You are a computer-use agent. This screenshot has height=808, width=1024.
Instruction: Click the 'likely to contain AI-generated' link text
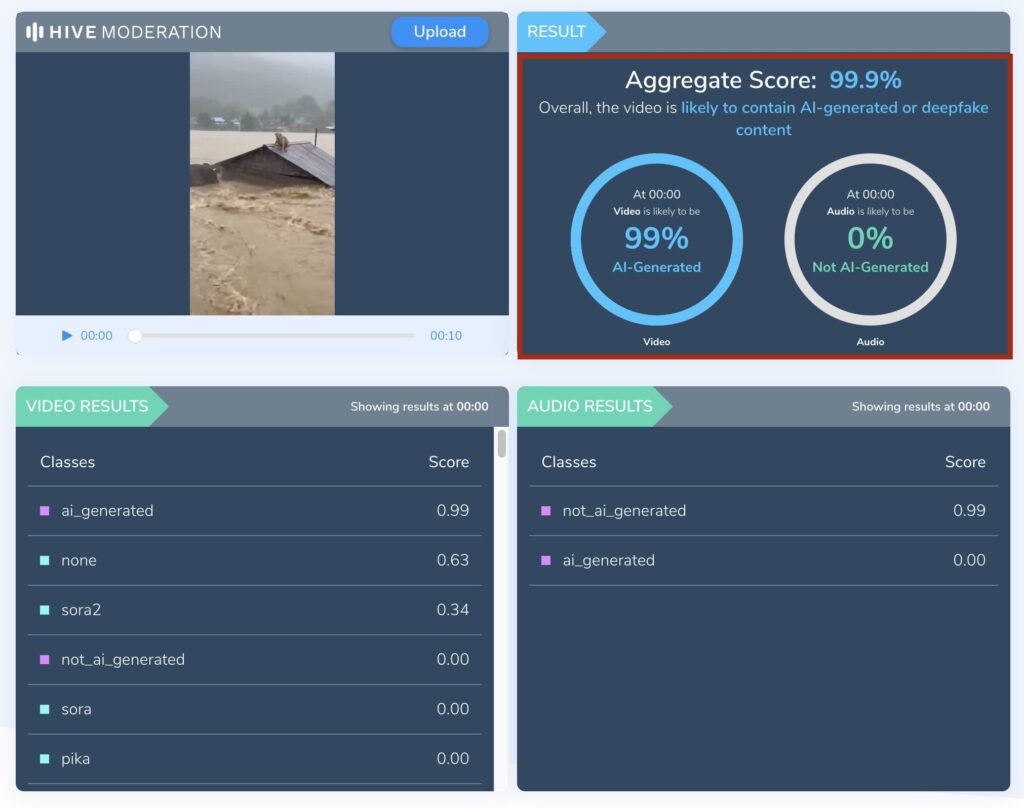pos(834,108)
